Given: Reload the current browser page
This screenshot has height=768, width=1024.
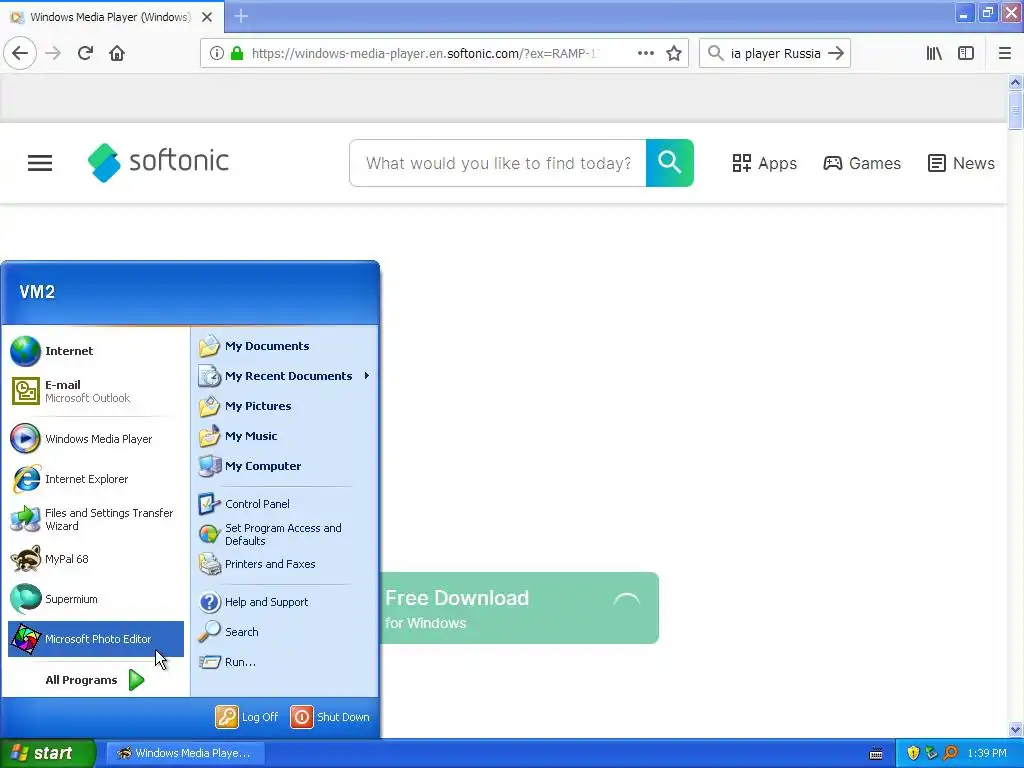Looking at the screenshot, I should [85, 53].
